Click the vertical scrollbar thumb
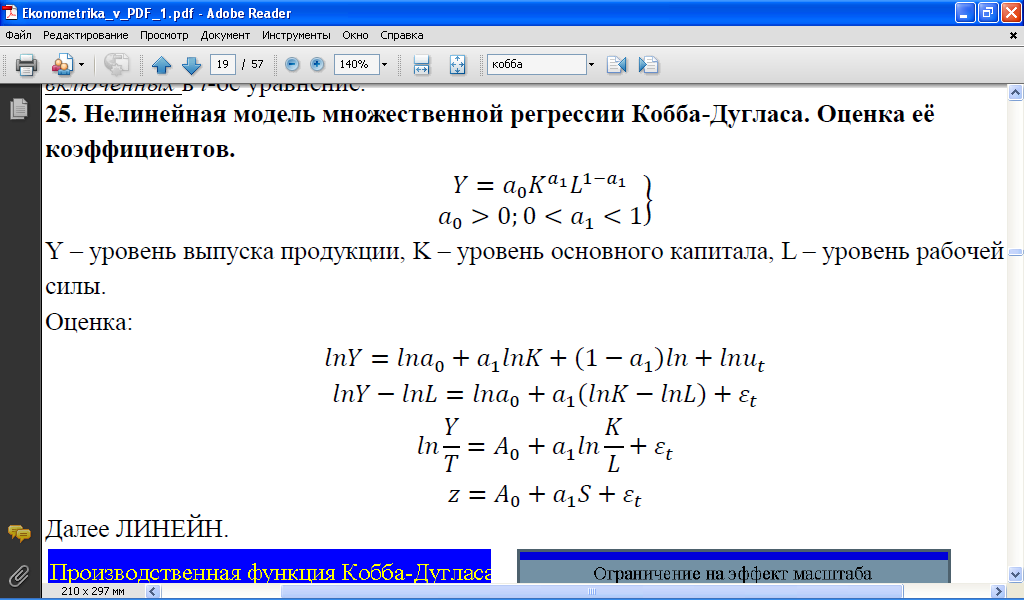Viewport: 1024px width, 600px height. 1015,252
